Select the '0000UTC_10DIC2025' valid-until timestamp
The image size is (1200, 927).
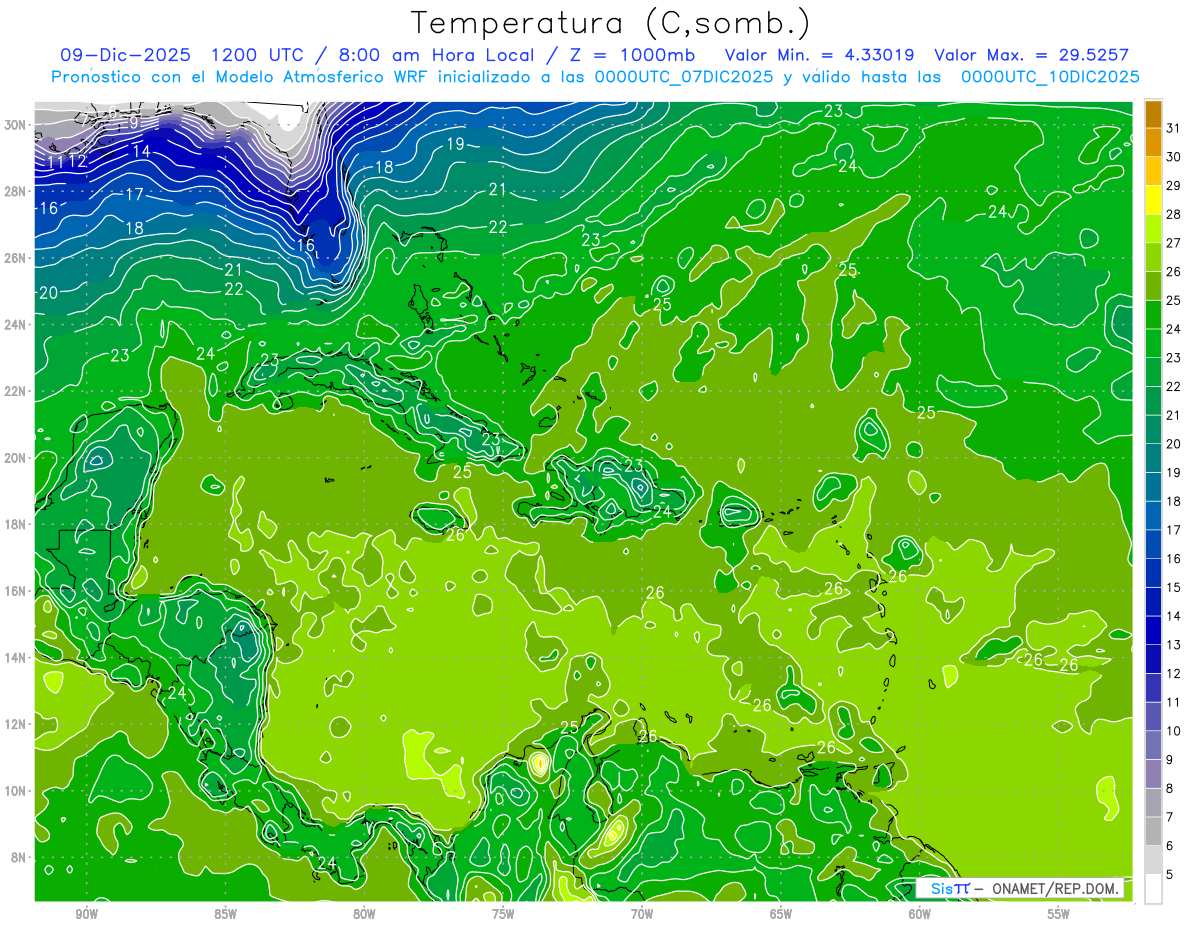point(1050,77)
